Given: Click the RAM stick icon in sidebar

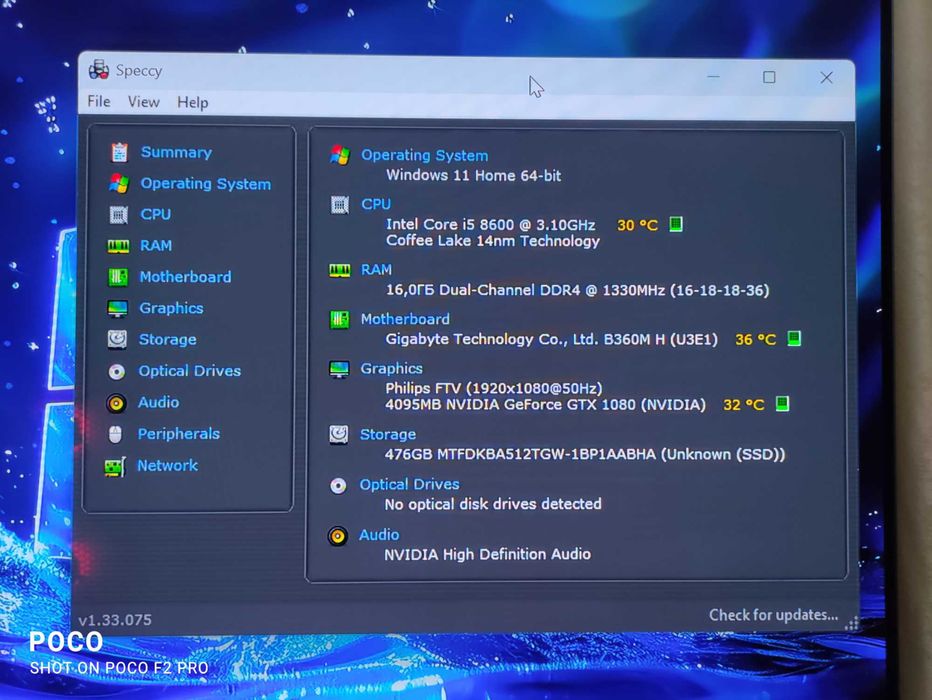Looking at the screenshot, I should coord(118,246).
